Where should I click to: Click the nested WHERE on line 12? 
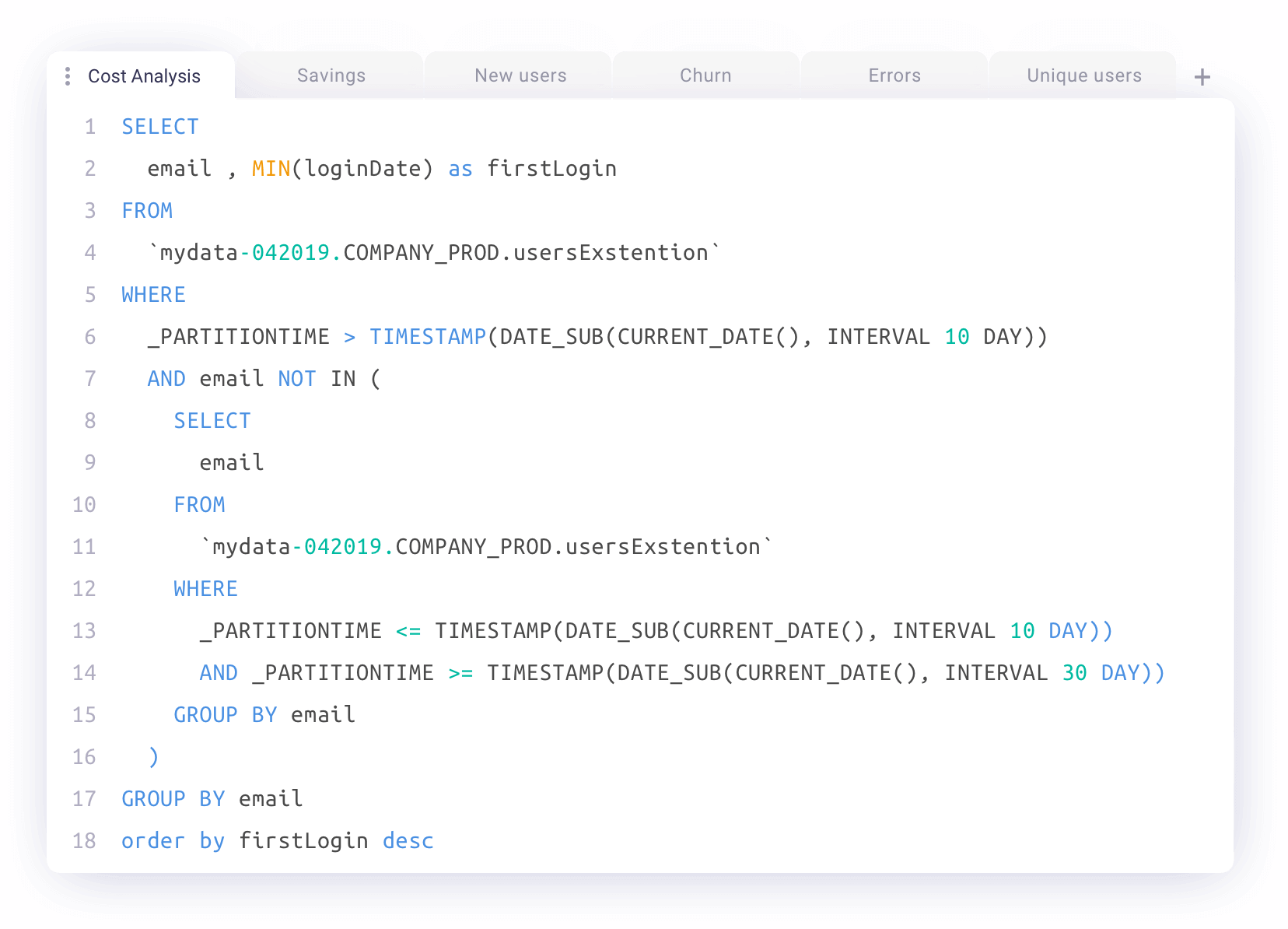click(205, 589)
